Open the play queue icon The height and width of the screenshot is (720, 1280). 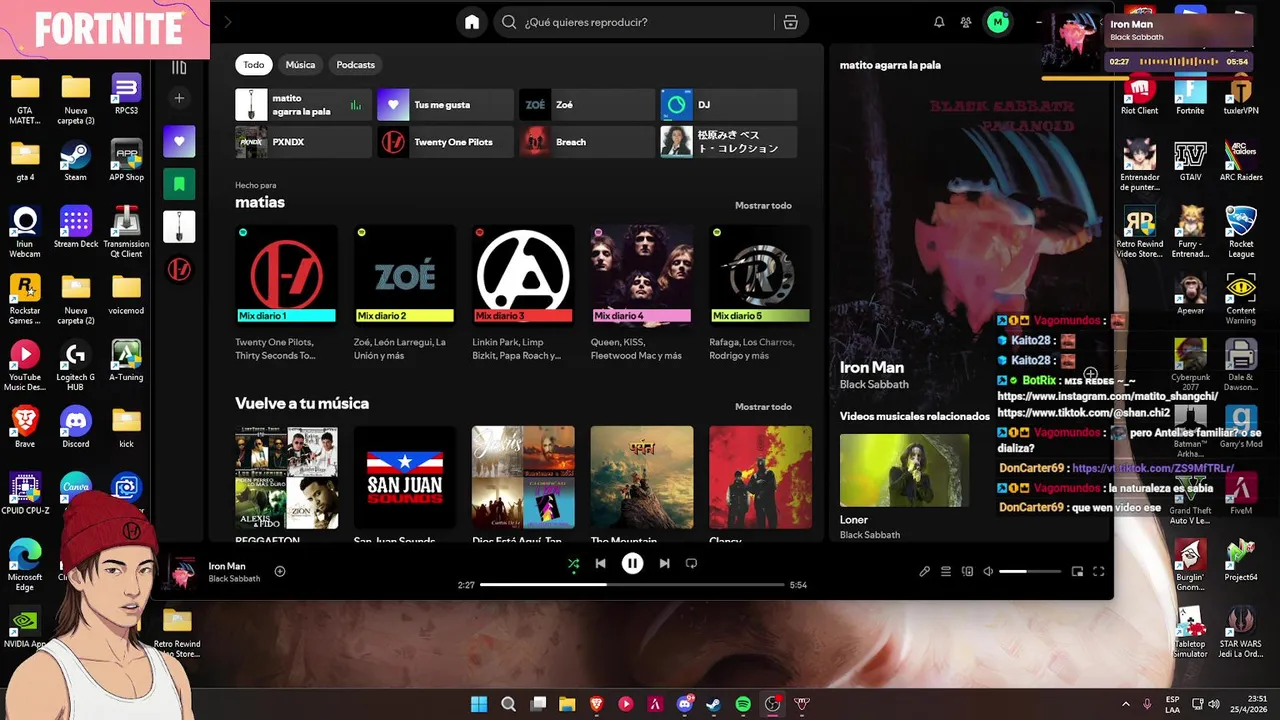(946, 572)
